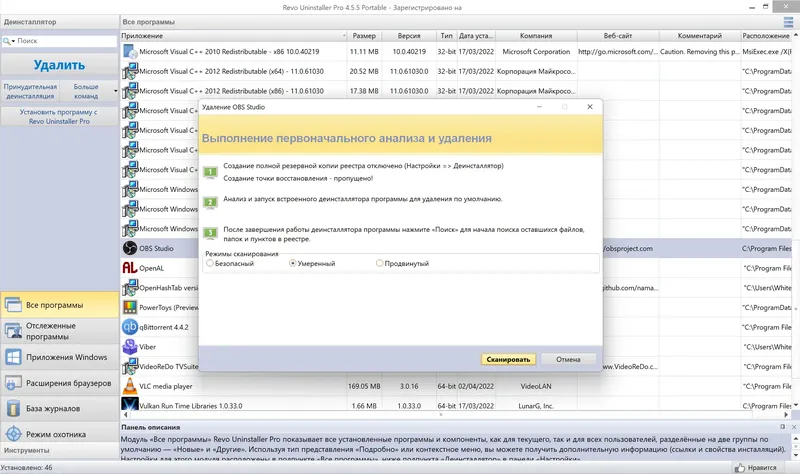800x474 pixels.
Task: Click Установить программу с Revo Uninstaller Pro
Action: click(59, 116)
